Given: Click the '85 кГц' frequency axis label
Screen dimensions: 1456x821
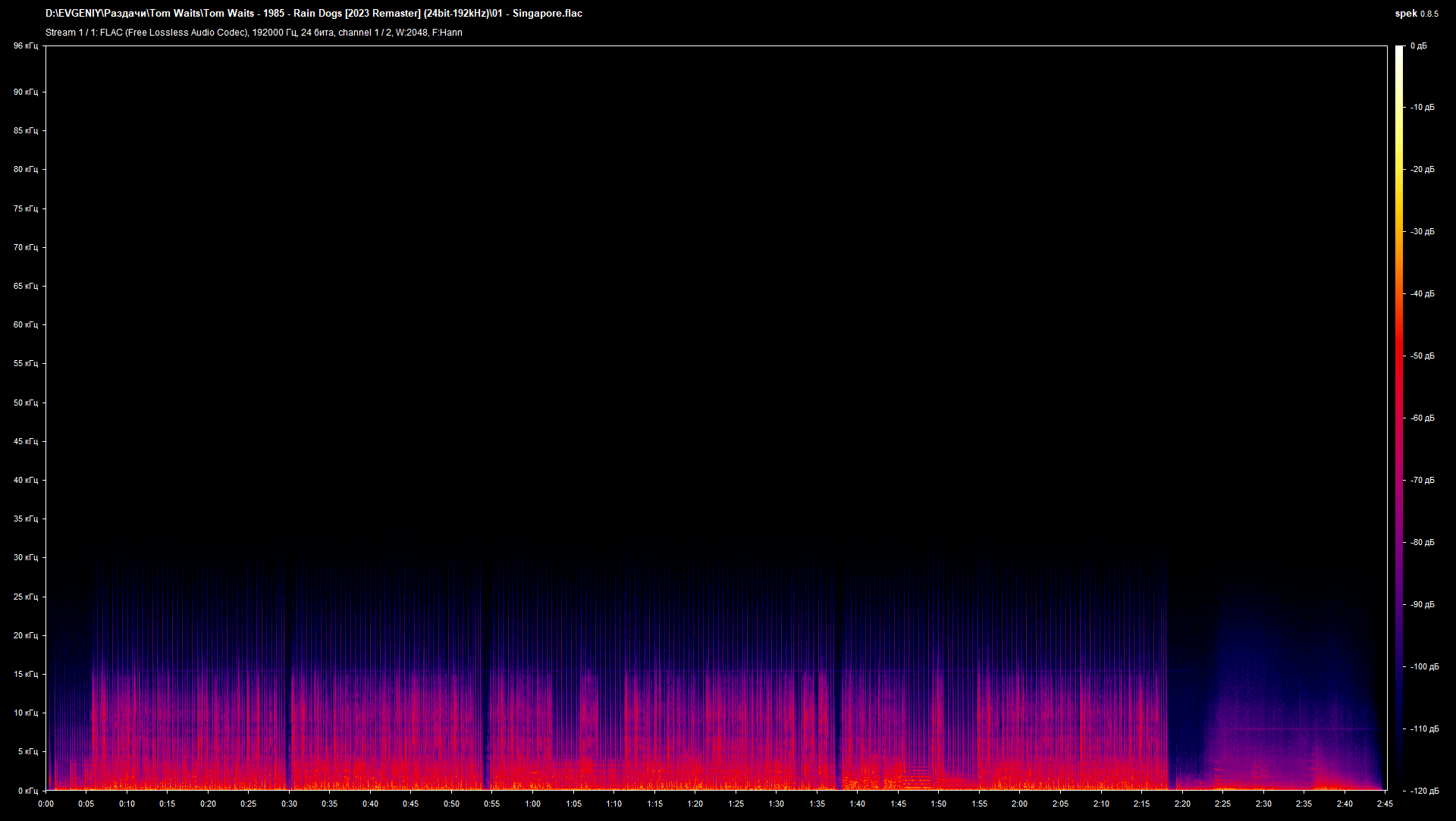Looking at the screenshot, I should pos(25,131).
